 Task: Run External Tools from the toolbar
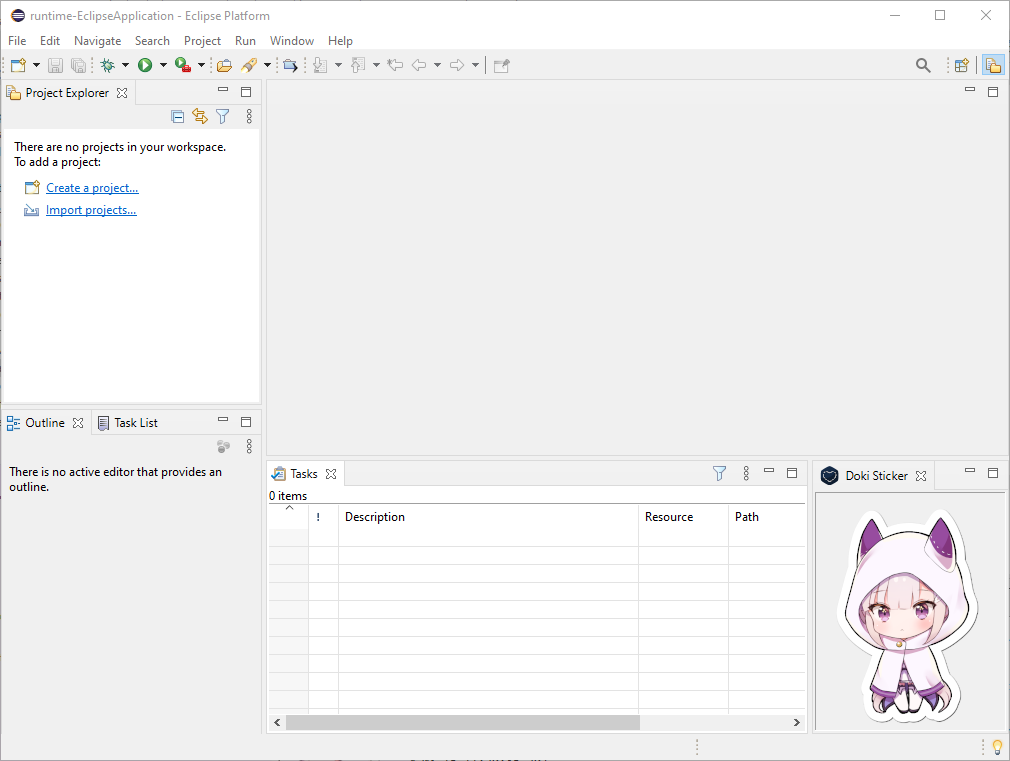(x=182, y=64)
